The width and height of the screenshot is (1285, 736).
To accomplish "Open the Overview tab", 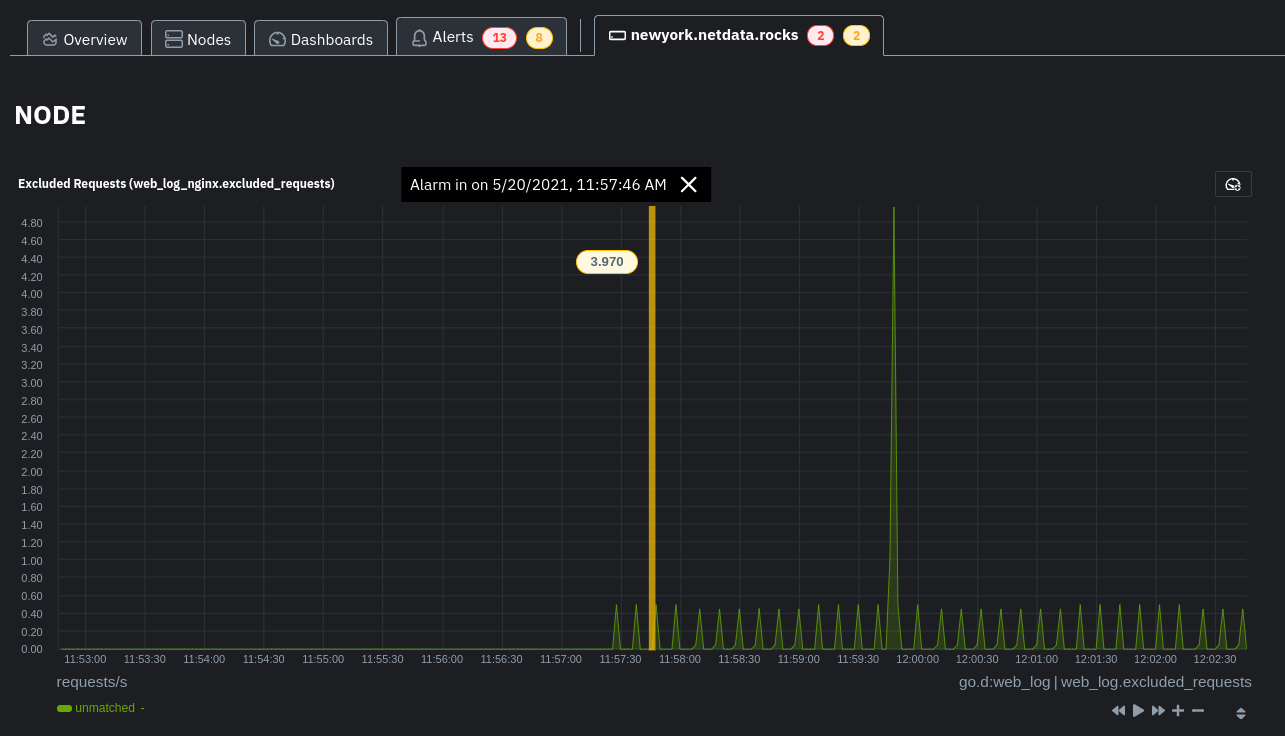I will pos(84,39).
